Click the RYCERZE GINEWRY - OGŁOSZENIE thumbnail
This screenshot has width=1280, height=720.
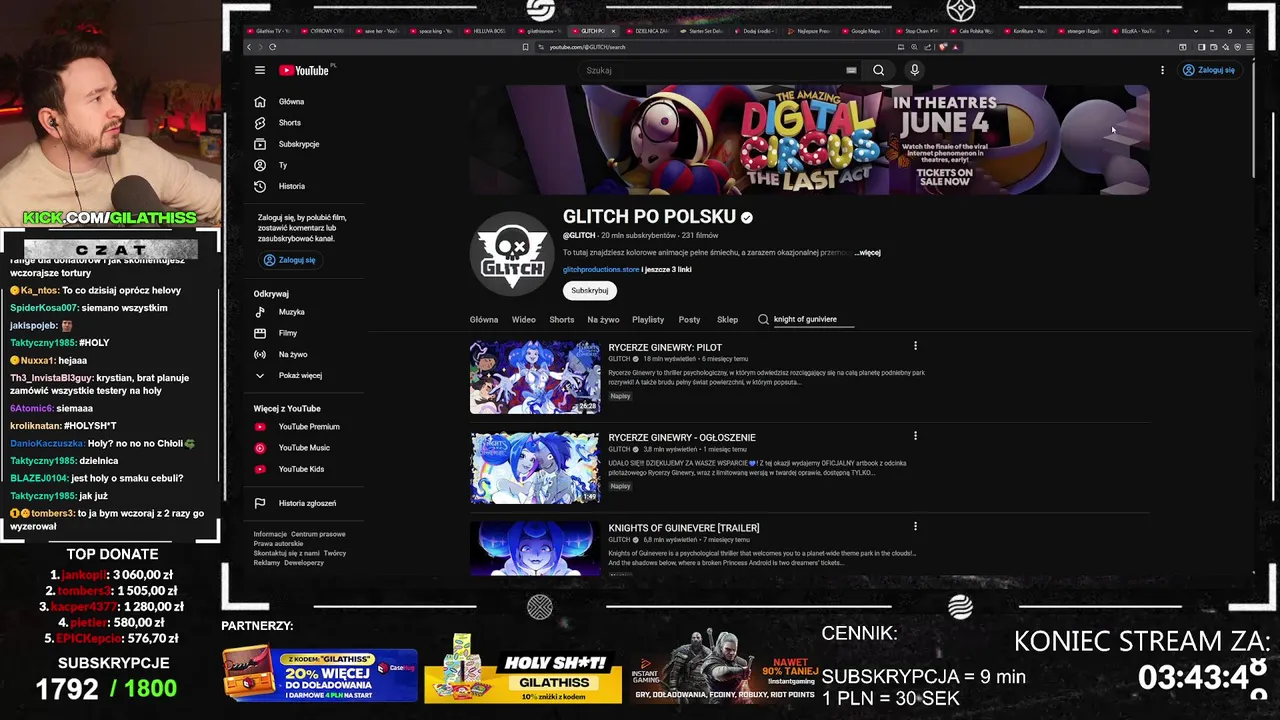(535, 467)
